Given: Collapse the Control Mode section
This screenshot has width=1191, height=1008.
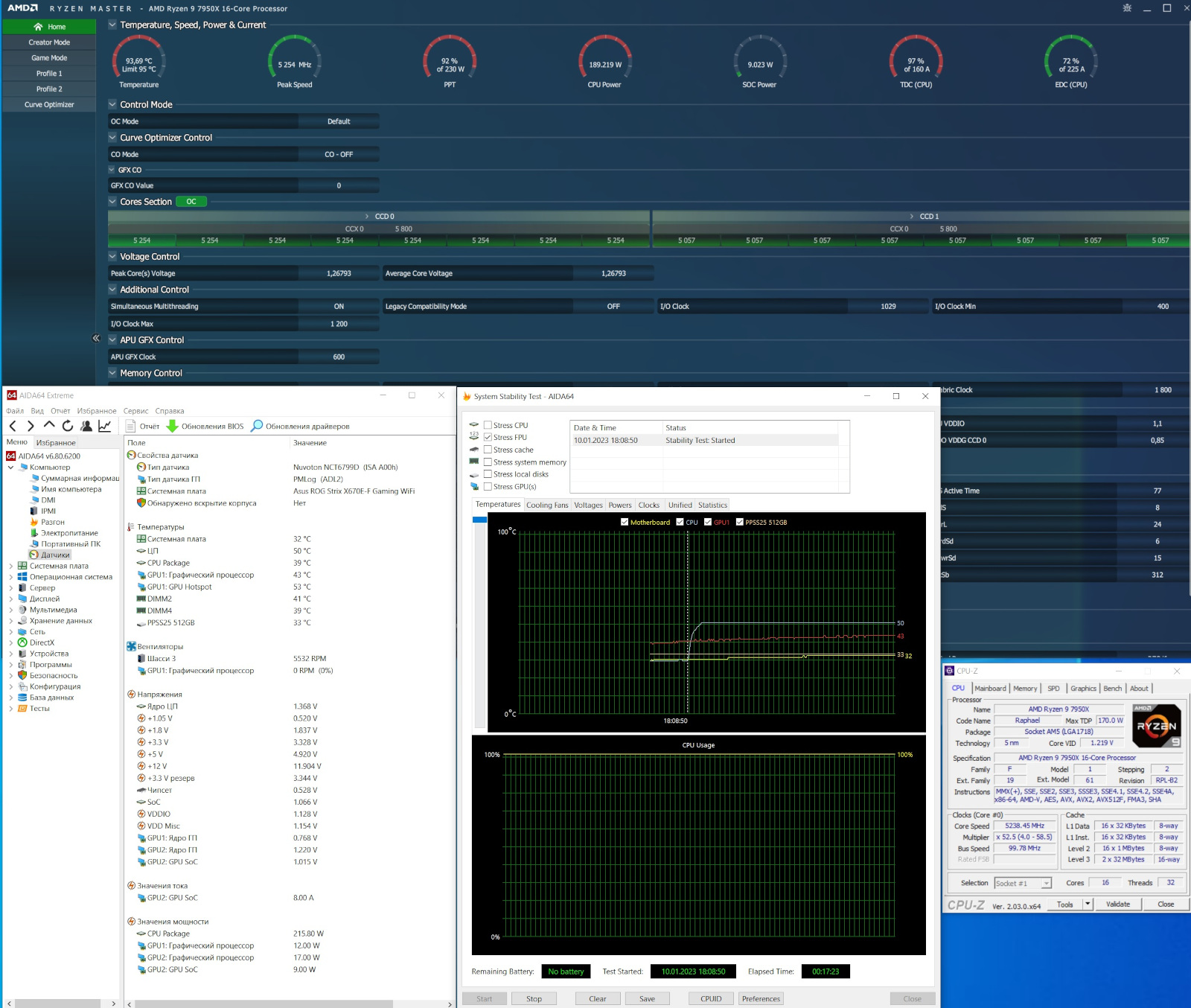Looking at the screenshot, I should 112,104.
